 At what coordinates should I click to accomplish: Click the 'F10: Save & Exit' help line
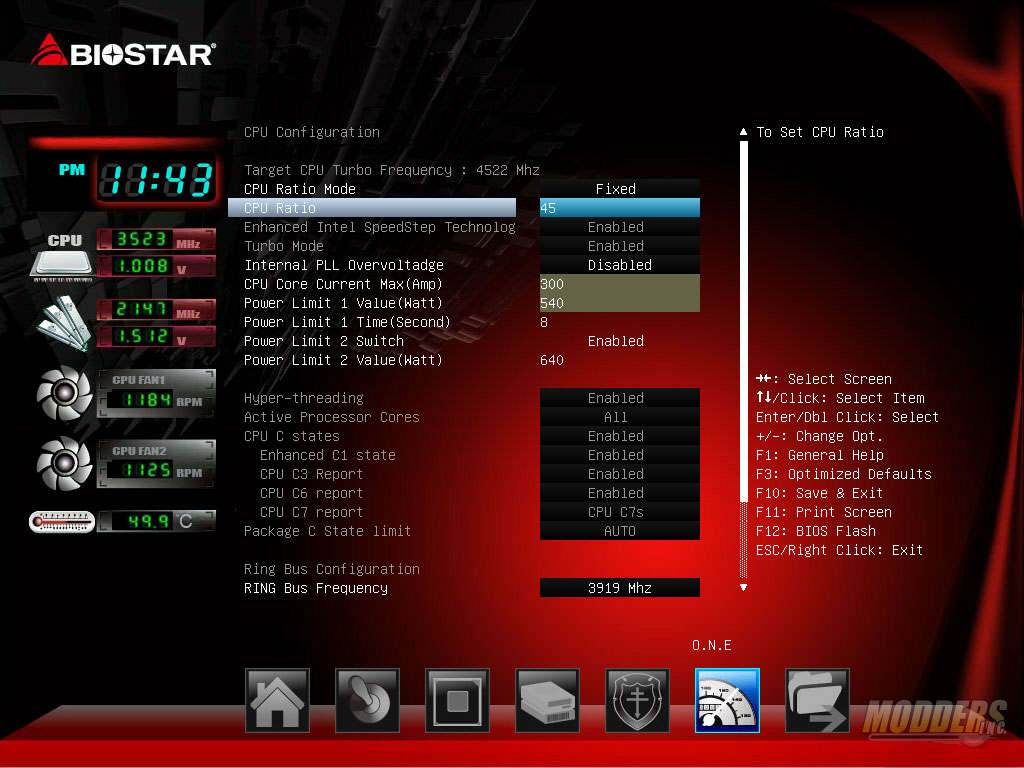click(820, 493)
